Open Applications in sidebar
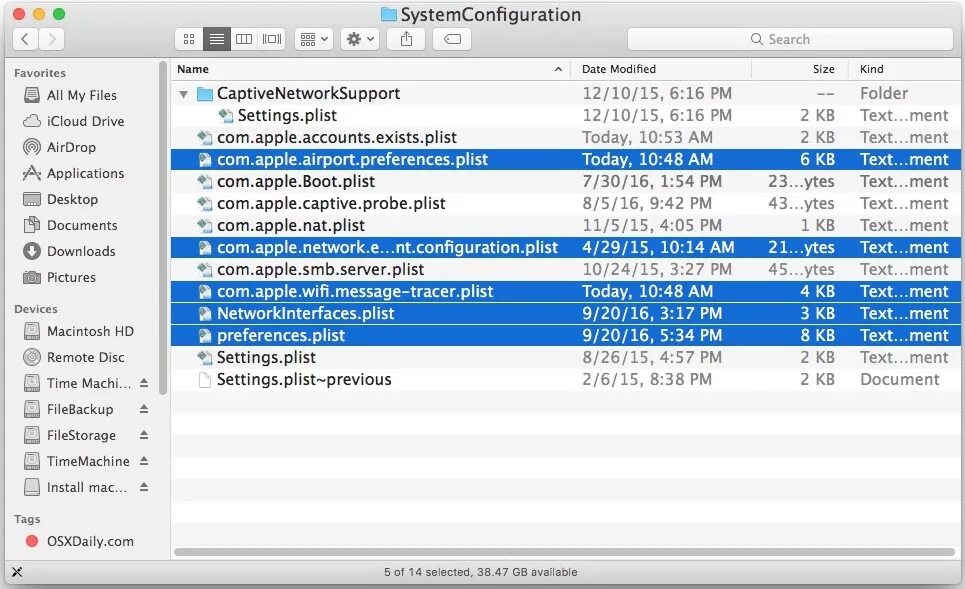Screen dimensions: 965x589 pos(85,174)
